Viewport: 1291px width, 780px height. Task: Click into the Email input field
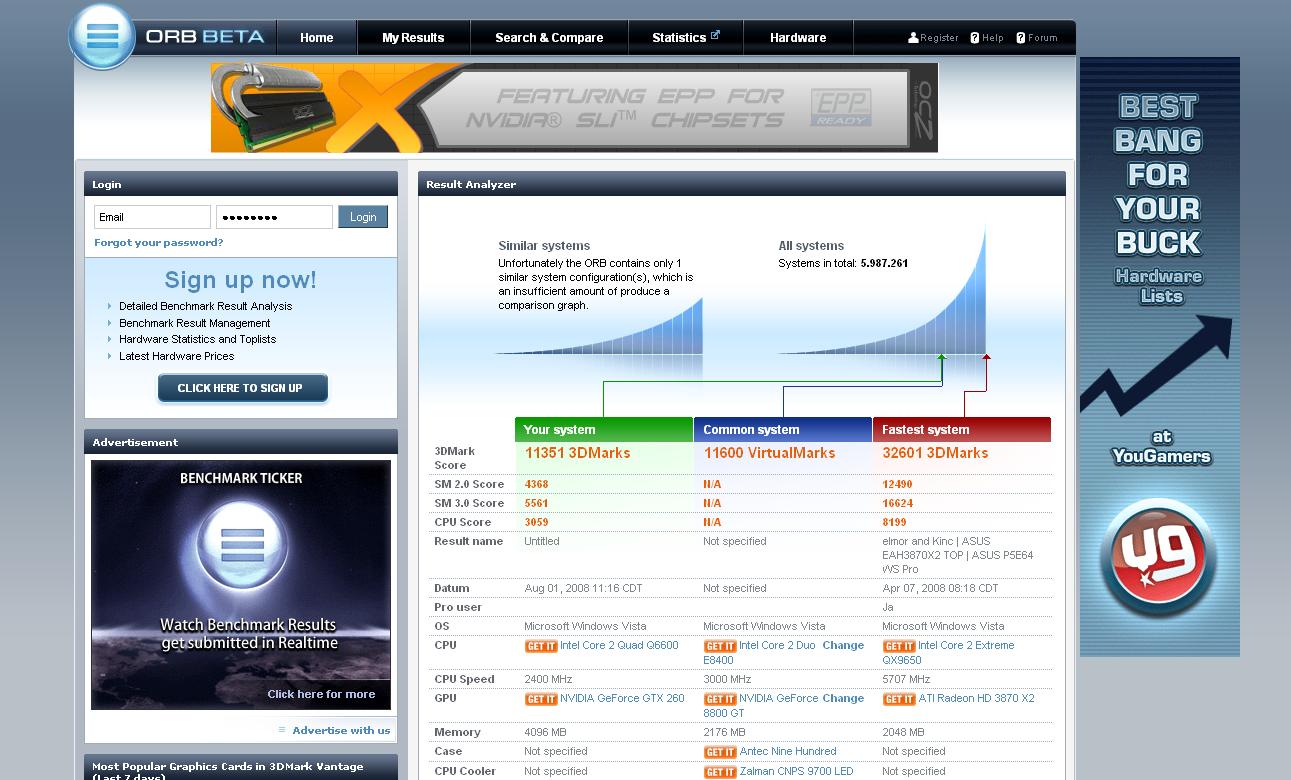[152, 217]
